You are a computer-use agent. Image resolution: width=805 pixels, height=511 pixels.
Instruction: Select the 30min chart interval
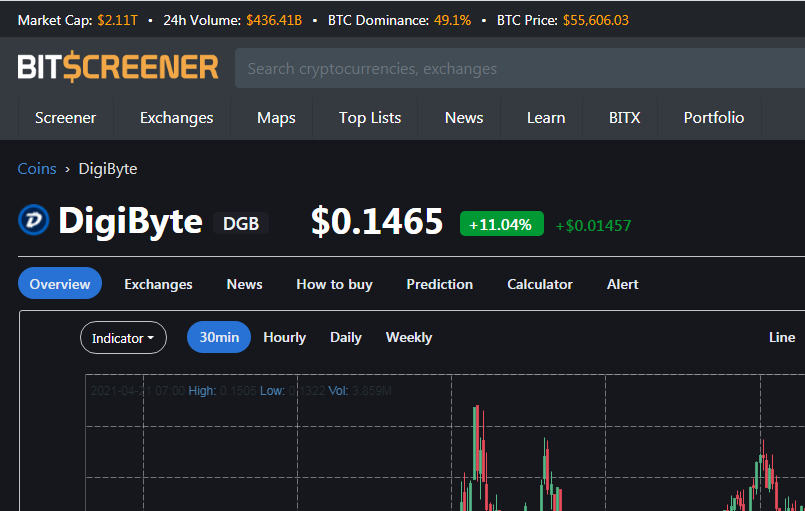[x=219, y=337]
